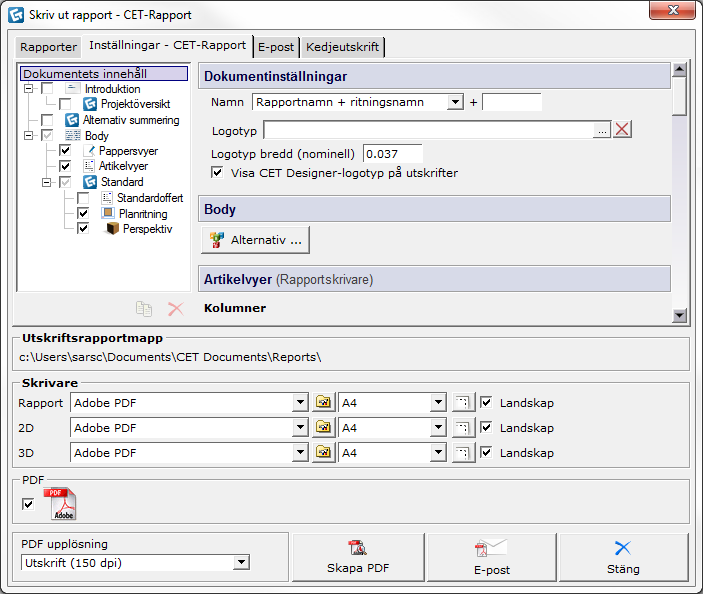Open page setup icon for 2D row
The image size is (703, 594).
462,428
